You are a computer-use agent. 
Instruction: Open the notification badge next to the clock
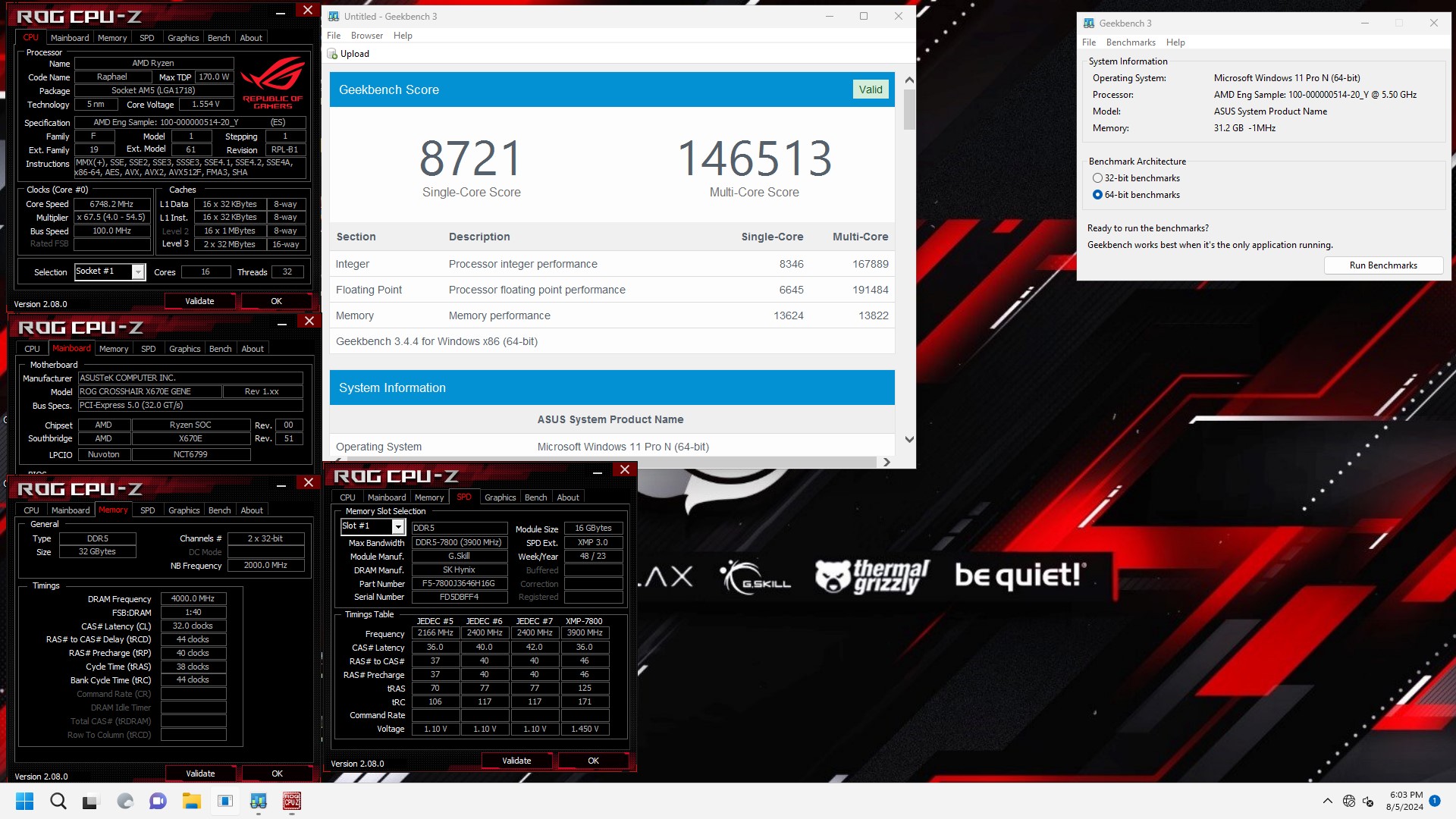1435,800
